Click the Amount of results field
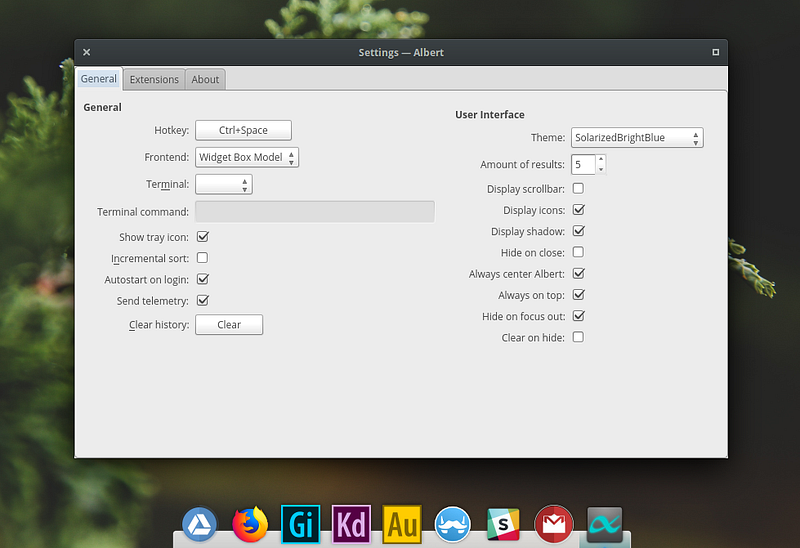The image size is (800, 548). click(584, 164)
